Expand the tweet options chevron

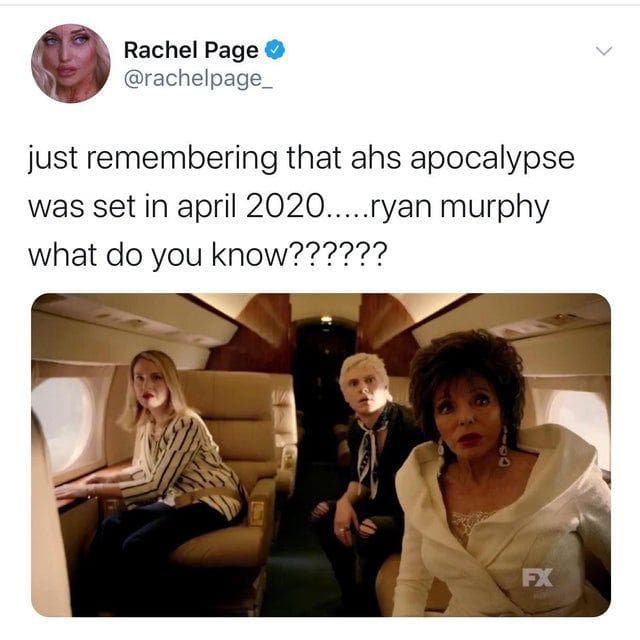pyautogui.click(x=604, y=51)
